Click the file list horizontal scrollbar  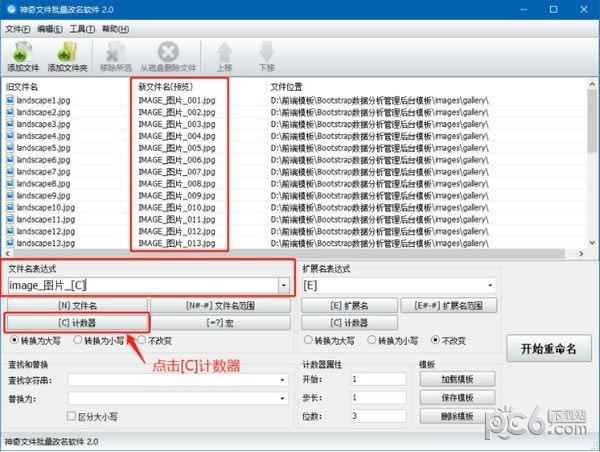[289, 254]
